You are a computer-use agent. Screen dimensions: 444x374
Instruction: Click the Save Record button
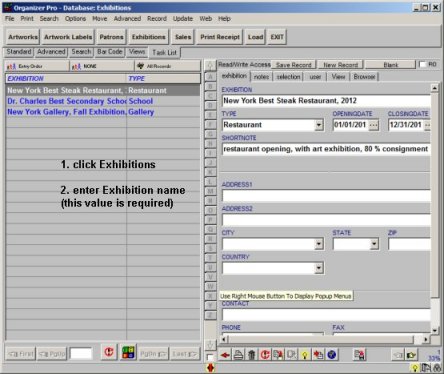point(293,65)
